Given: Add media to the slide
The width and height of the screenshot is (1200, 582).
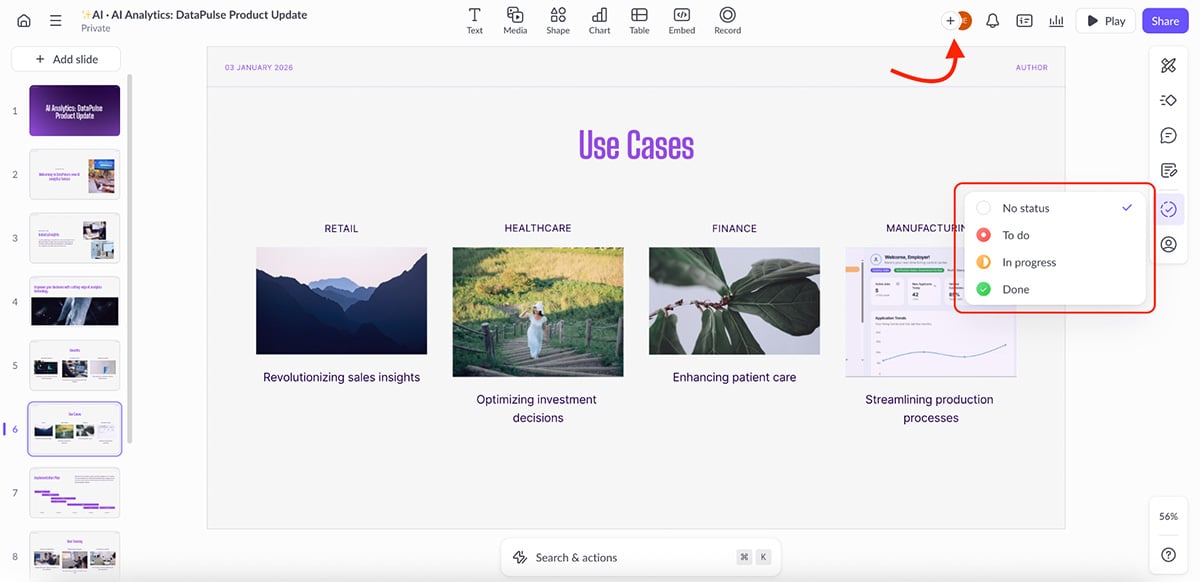Looking at the screenshot, I should tap(515, 20).
